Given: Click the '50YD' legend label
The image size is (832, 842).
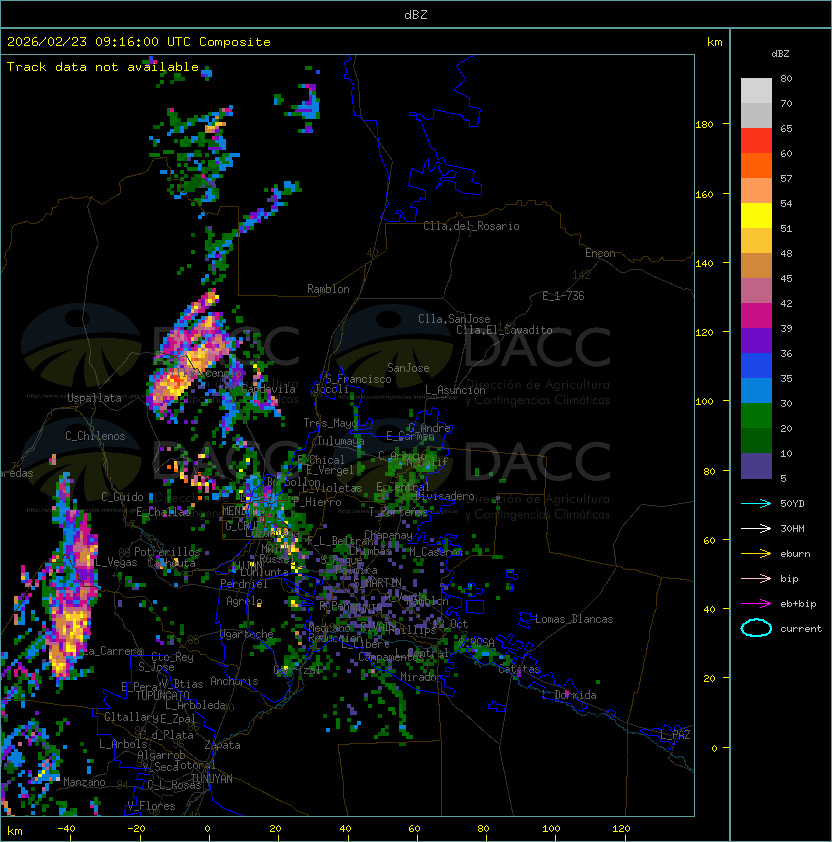Looking at the screenshot, I should tap(792, 503).
